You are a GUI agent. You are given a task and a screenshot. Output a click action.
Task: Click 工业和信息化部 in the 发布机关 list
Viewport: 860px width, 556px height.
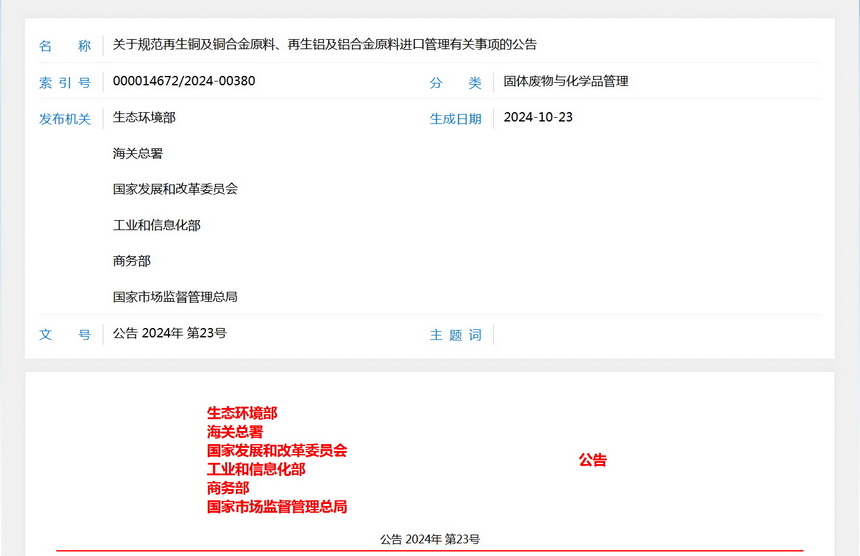pyautogui.click(x=157, y=225)
